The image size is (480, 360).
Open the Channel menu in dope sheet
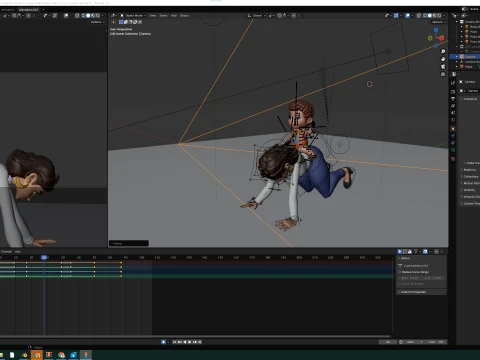6,252
